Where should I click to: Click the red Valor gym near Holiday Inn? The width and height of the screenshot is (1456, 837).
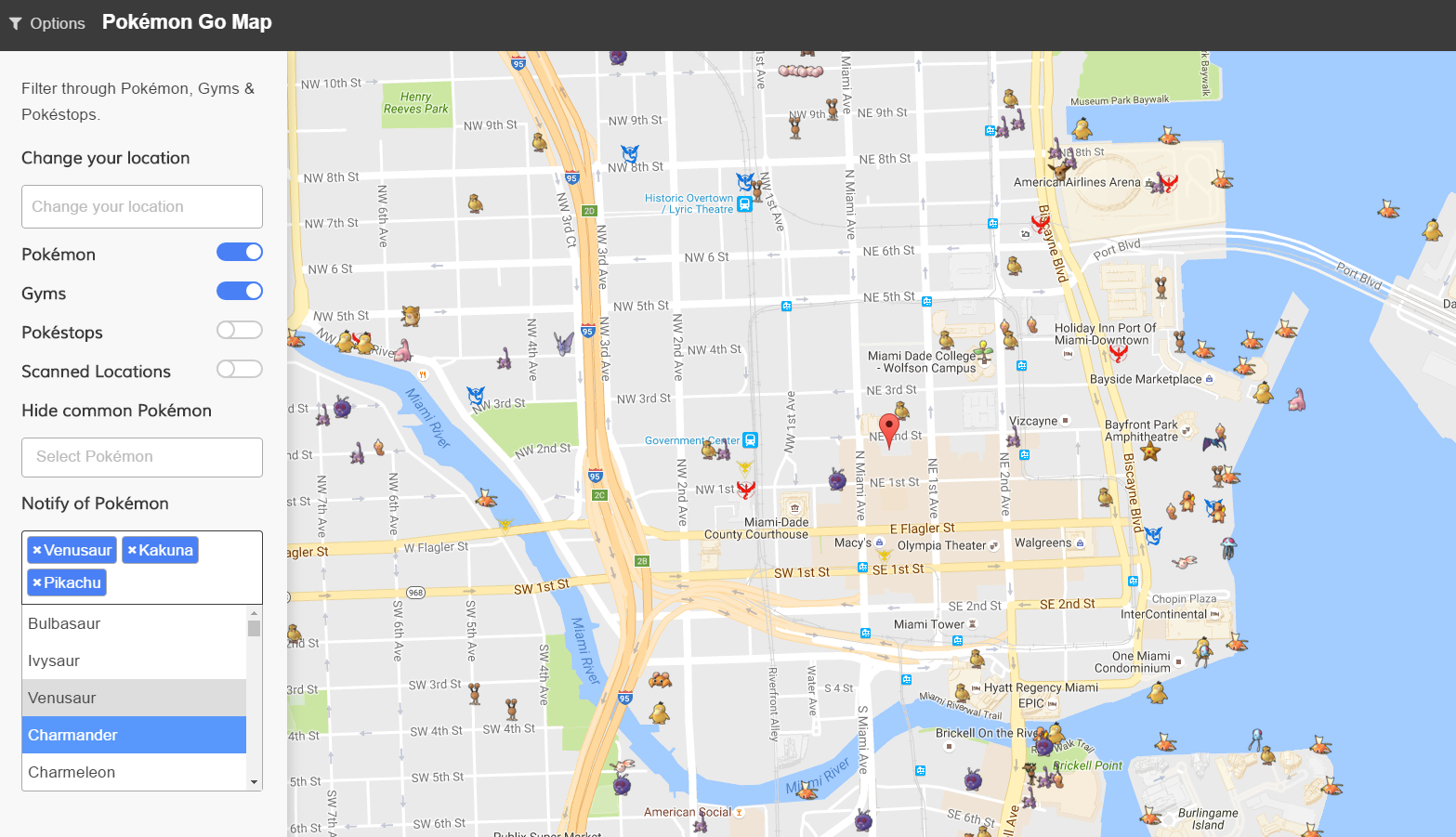coord(1119,353)
